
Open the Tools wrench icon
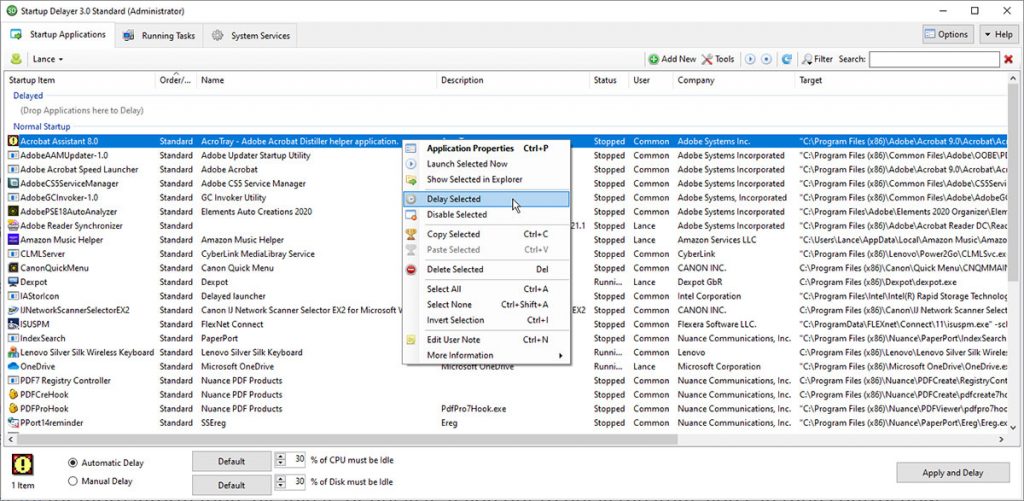tap(708, 60)
